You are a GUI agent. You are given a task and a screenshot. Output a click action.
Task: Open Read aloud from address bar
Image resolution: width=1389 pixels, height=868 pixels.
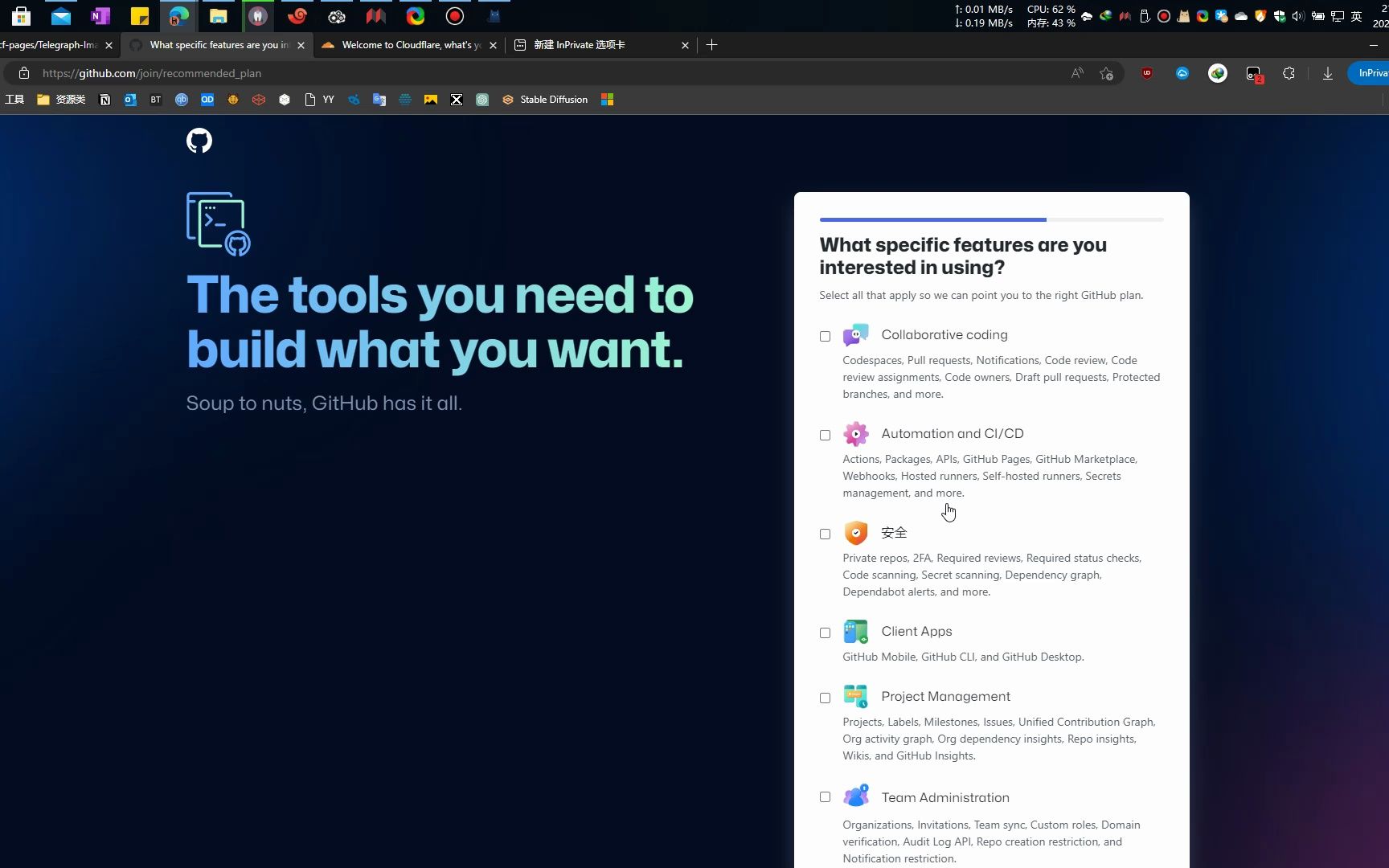coord(1077,73)
